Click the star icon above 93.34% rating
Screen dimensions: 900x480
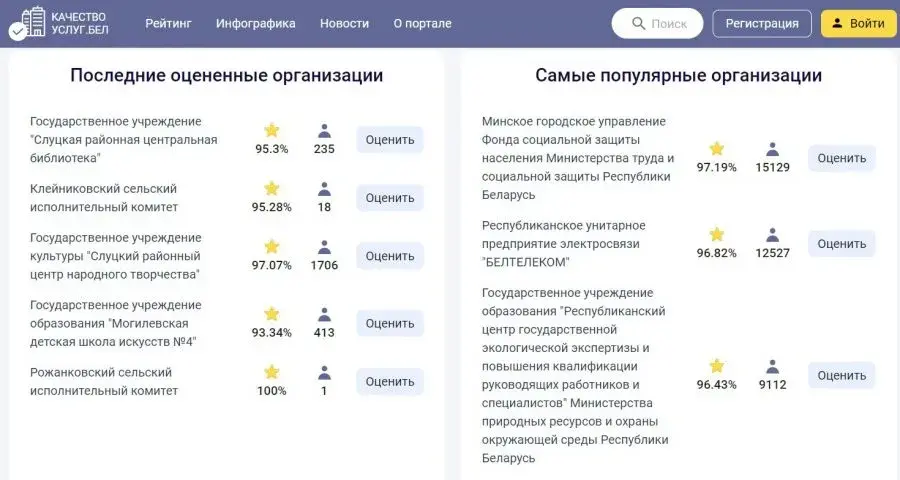[x=272, y=314]
